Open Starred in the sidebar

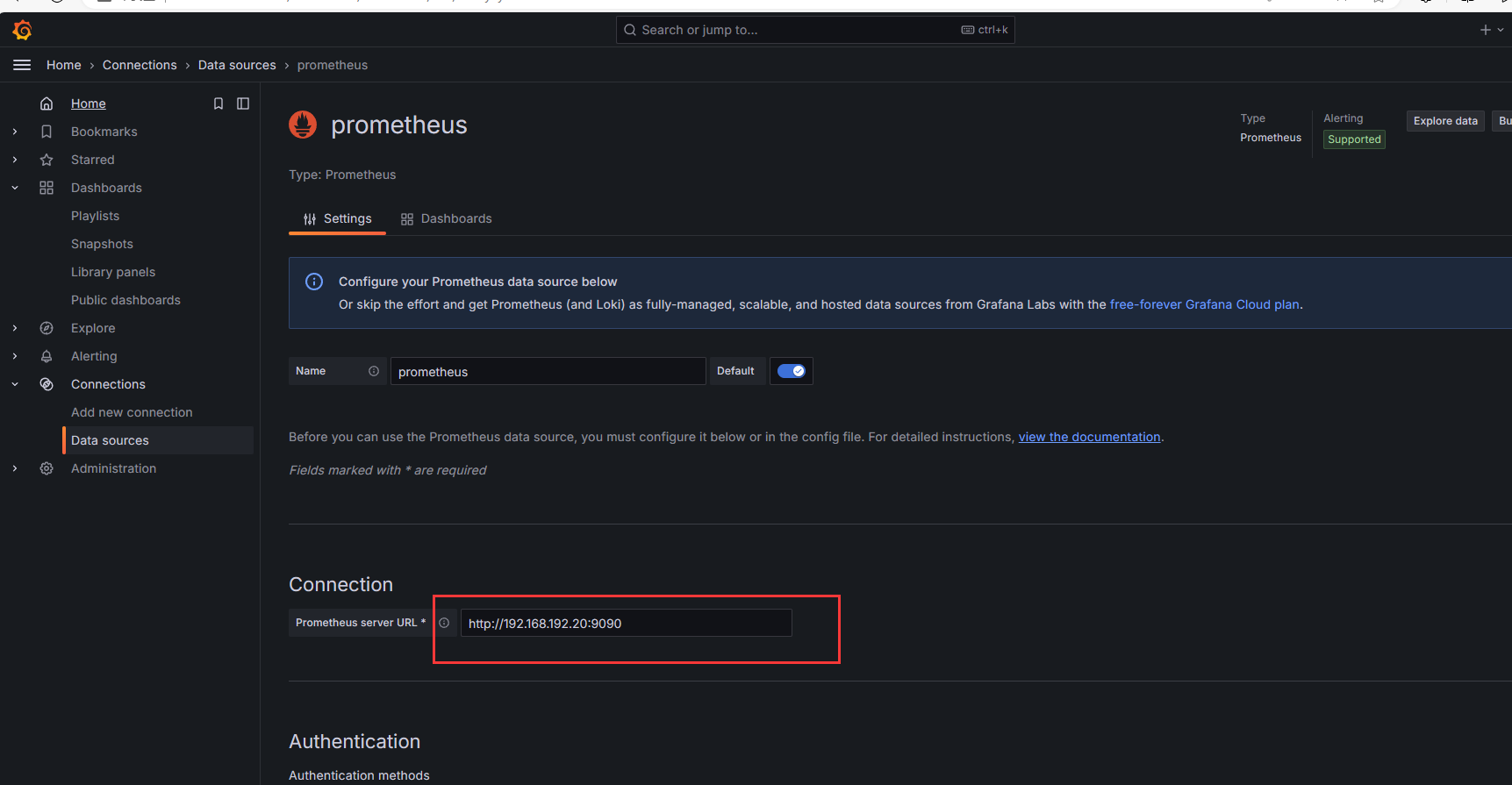(x=93, y=160)
